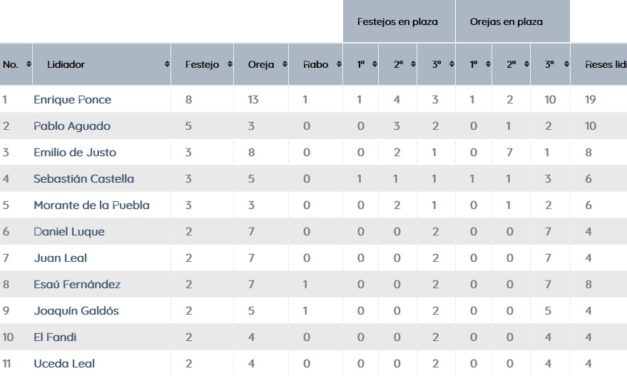Sort by Festejo column arrow icon
The image size is (627, 376).
(x=230, y=64)
